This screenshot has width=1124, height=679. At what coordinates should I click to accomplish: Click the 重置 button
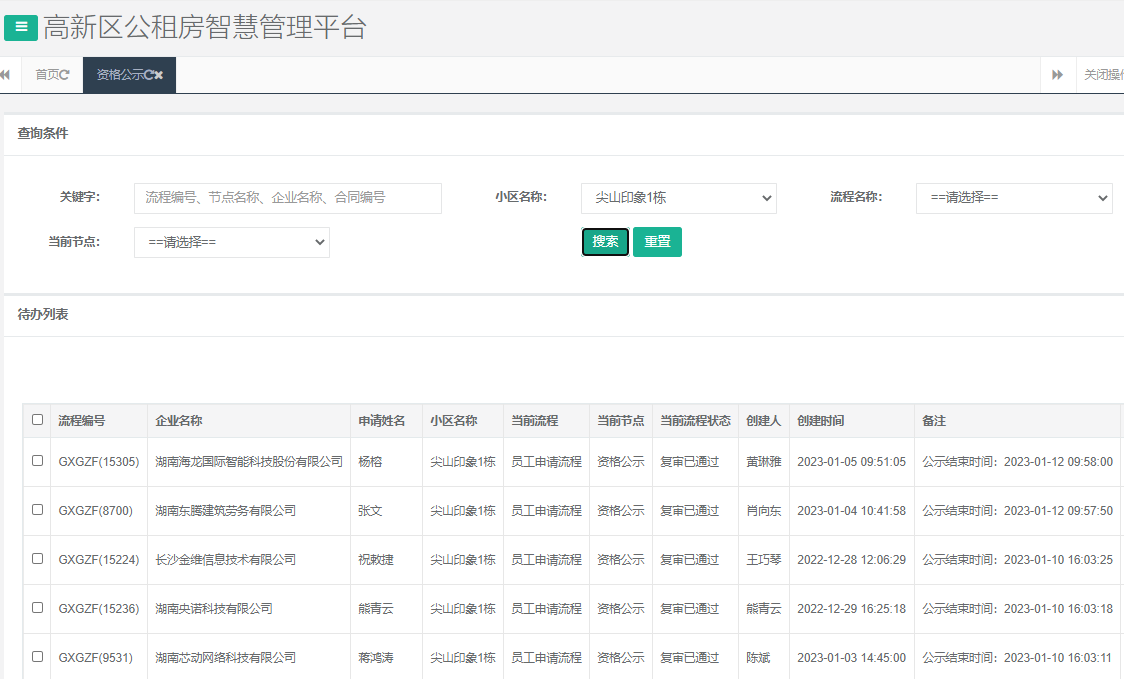657,241
